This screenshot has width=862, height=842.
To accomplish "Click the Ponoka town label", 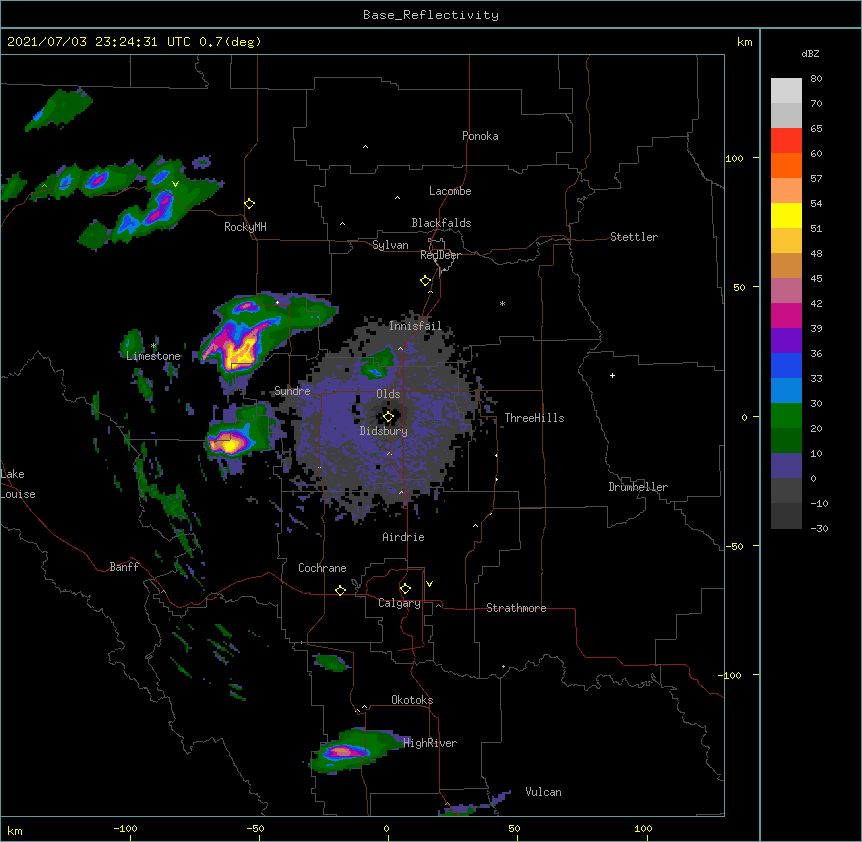I will click(x=480, y=136).
